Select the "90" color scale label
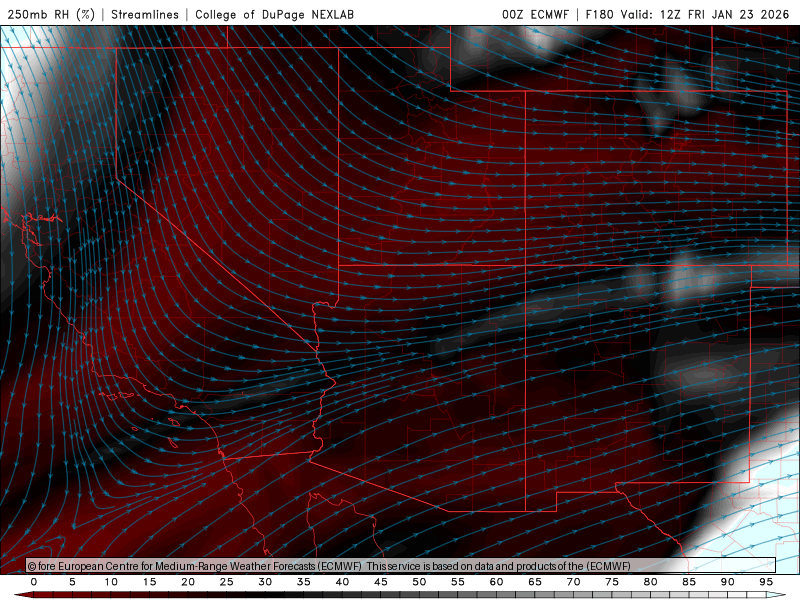This screenshot has height=600, width=800. tap(727, 582)
